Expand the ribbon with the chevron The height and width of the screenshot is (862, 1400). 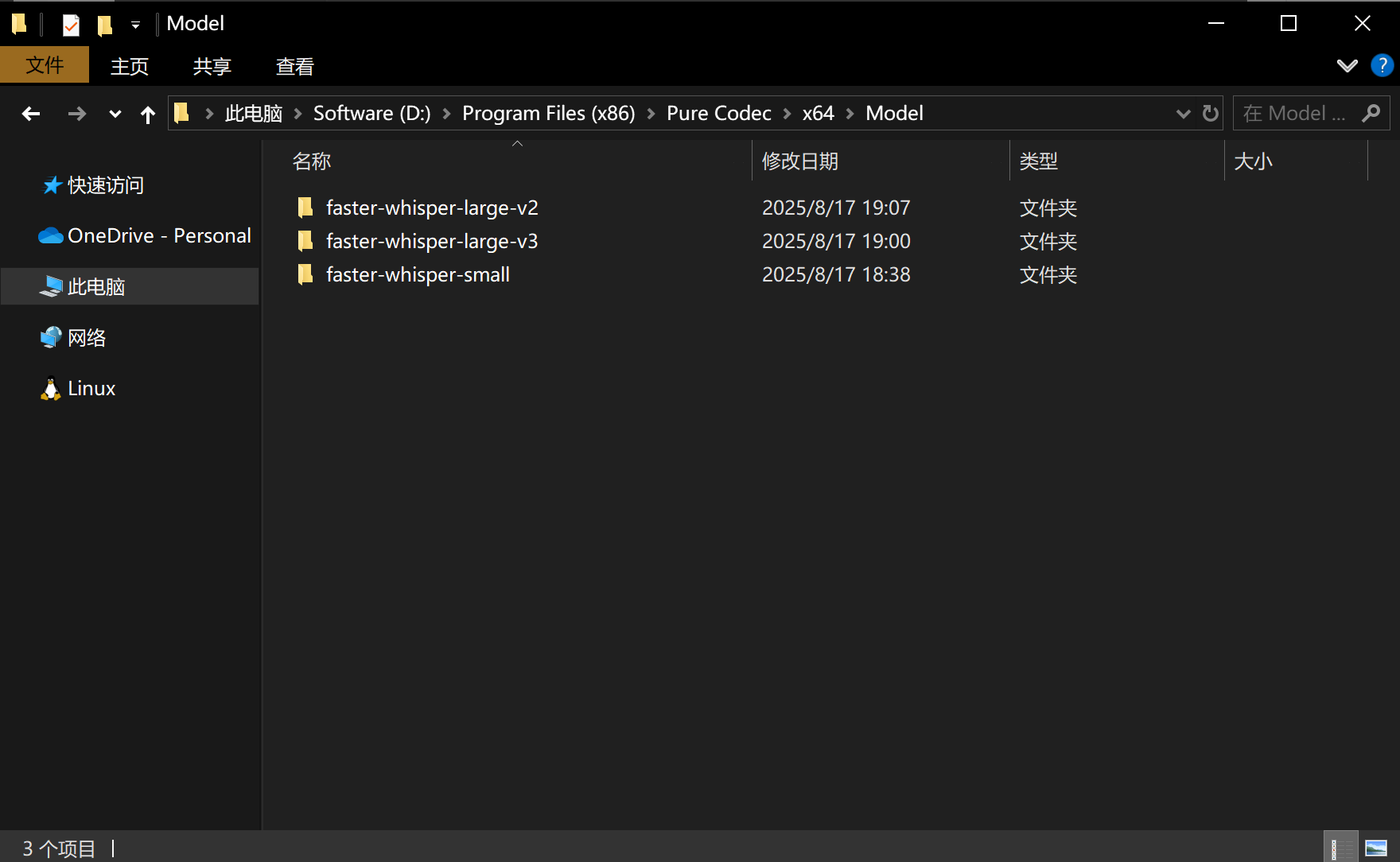1347,65
